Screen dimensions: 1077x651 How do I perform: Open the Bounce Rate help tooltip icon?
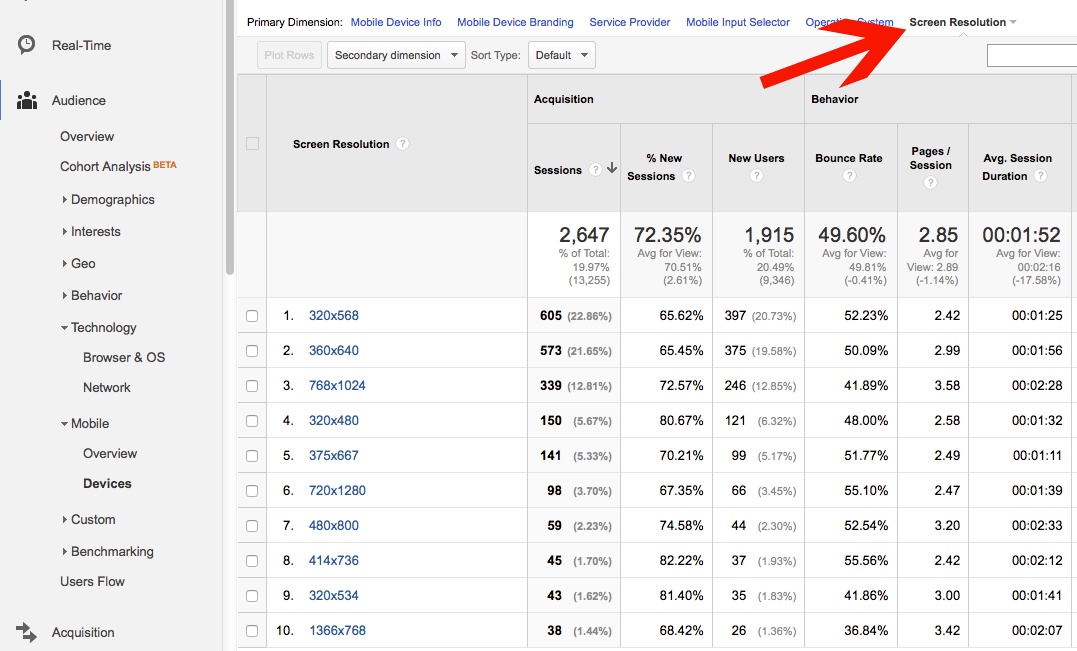point(849,174)
